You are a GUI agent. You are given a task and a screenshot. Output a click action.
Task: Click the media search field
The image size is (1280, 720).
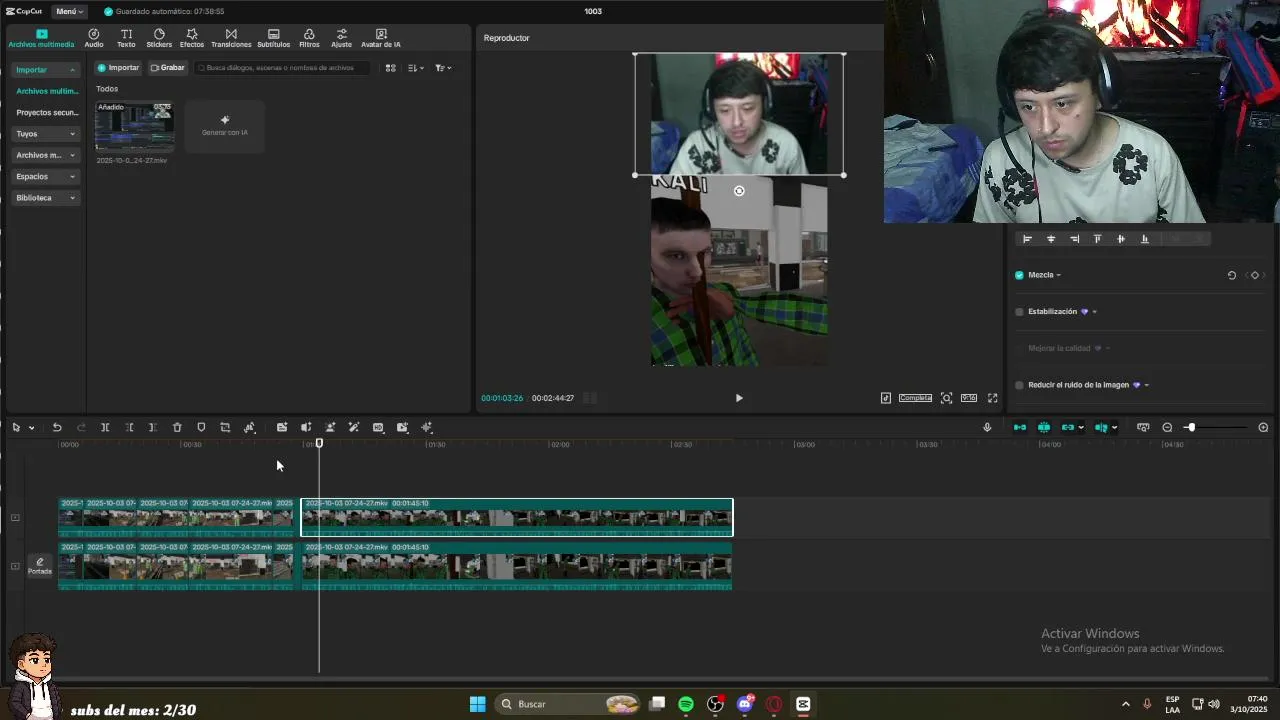point(282,68)
